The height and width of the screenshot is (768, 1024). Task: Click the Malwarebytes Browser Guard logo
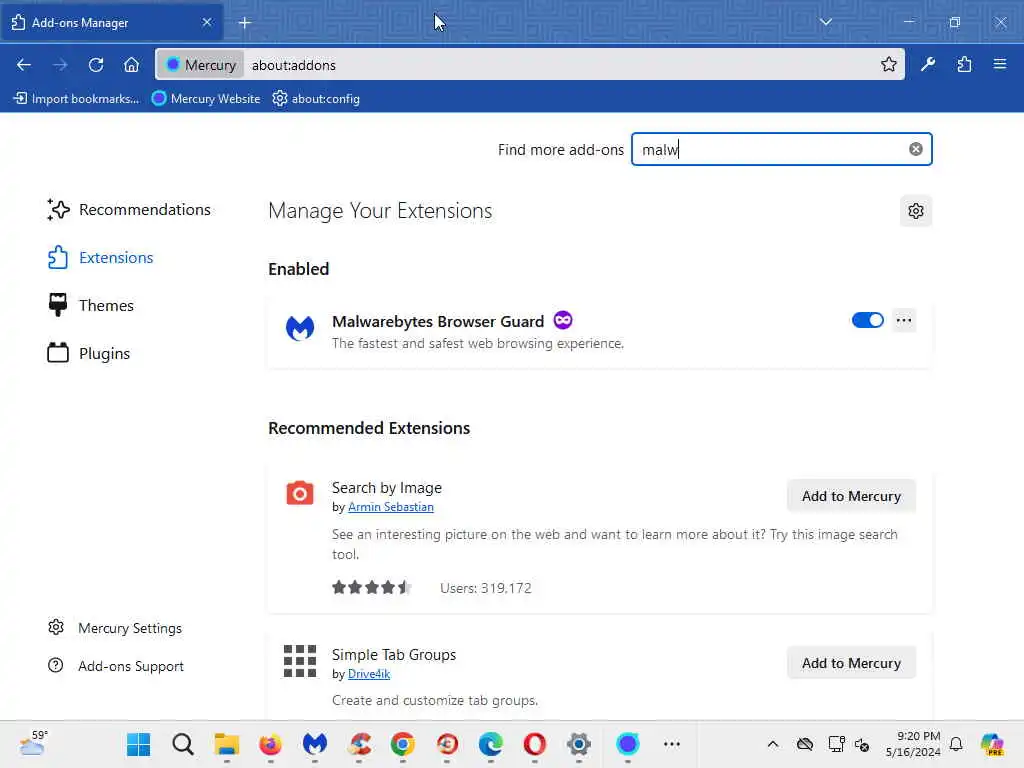300,328
